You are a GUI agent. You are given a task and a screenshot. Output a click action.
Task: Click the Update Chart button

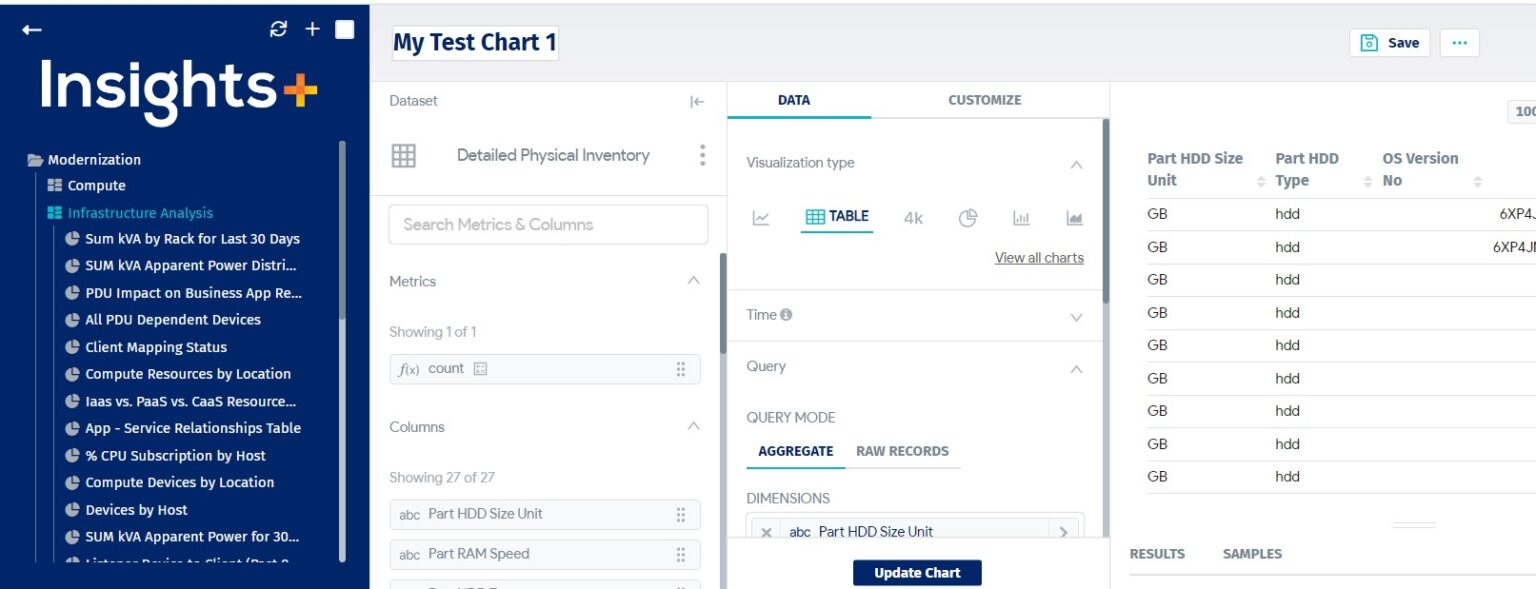(x=916, y=572)
